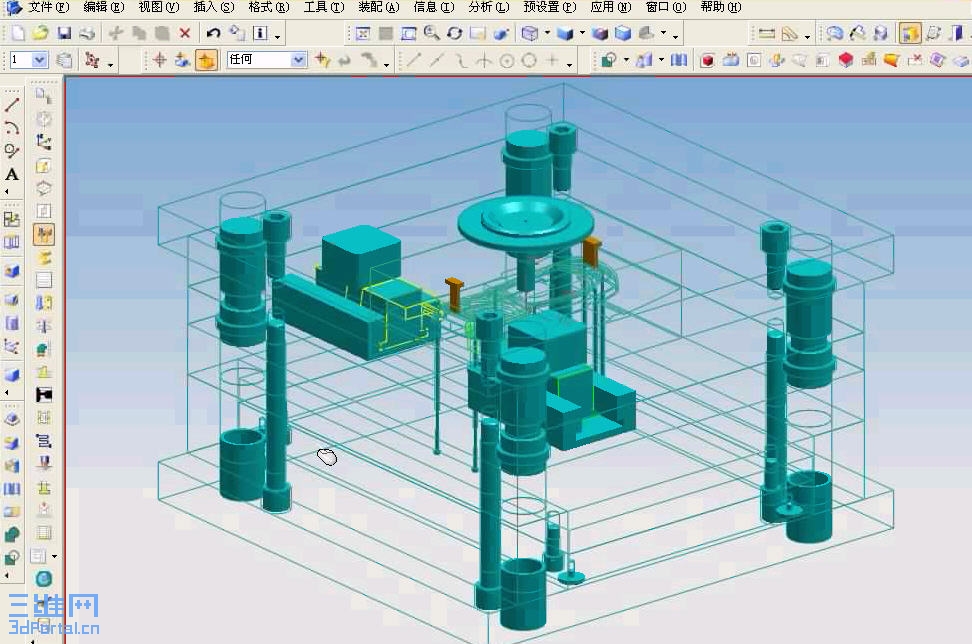
Task: Open the 应用(N) menu
Action: (611, 7)
